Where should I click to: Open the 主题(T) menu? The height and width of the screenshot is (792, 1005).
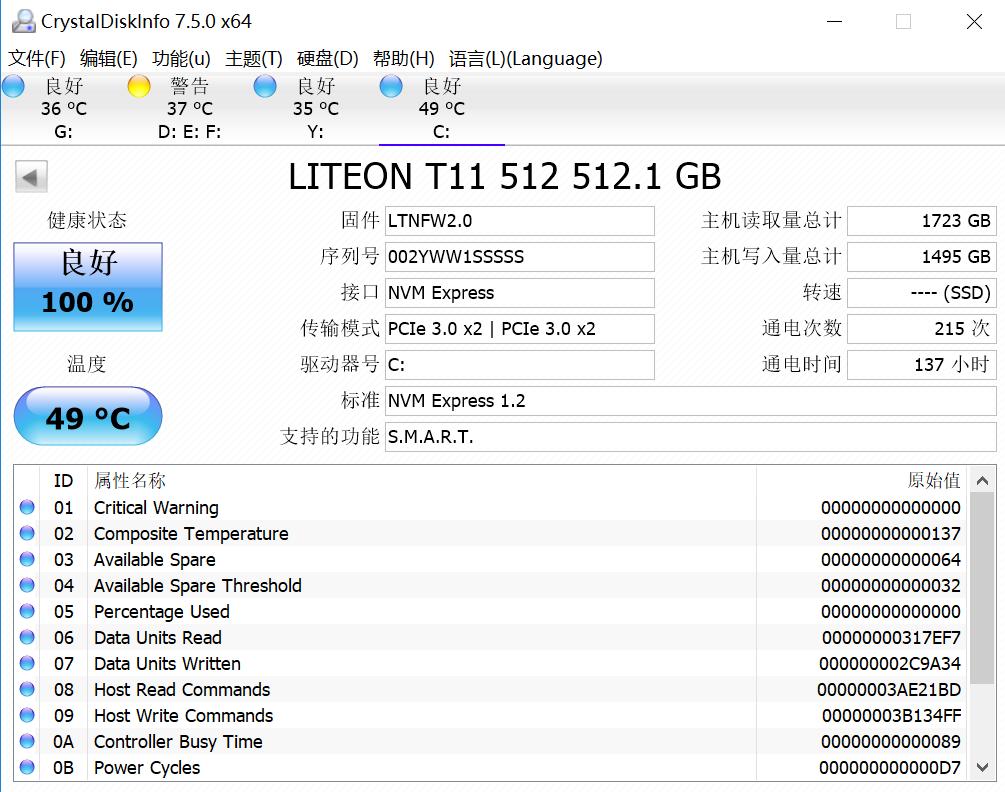pos(253,58)
